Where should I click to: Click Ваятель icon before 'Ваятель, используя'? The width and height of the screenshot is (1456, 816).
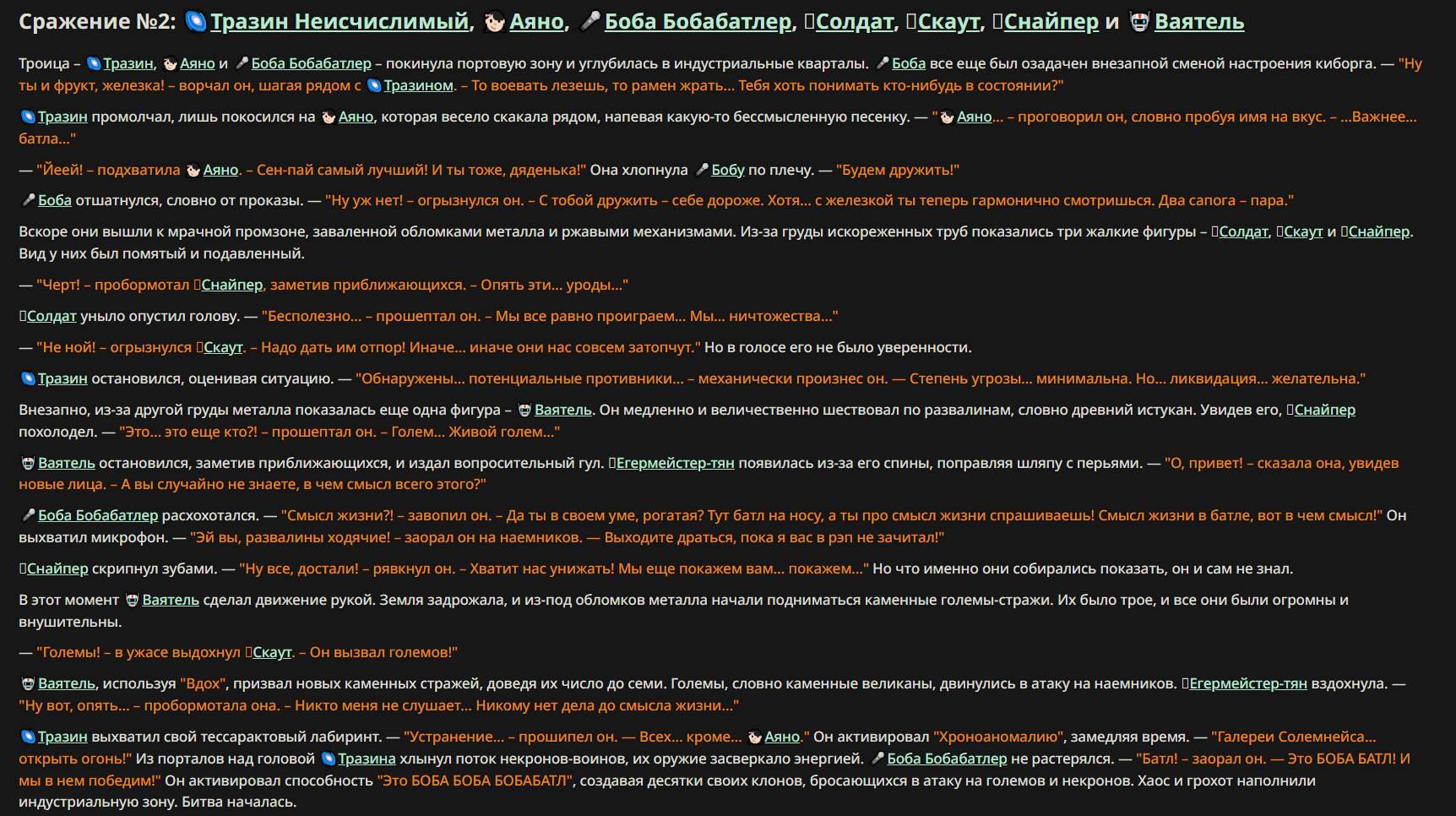pyautogui.click(x=28, y=683)
